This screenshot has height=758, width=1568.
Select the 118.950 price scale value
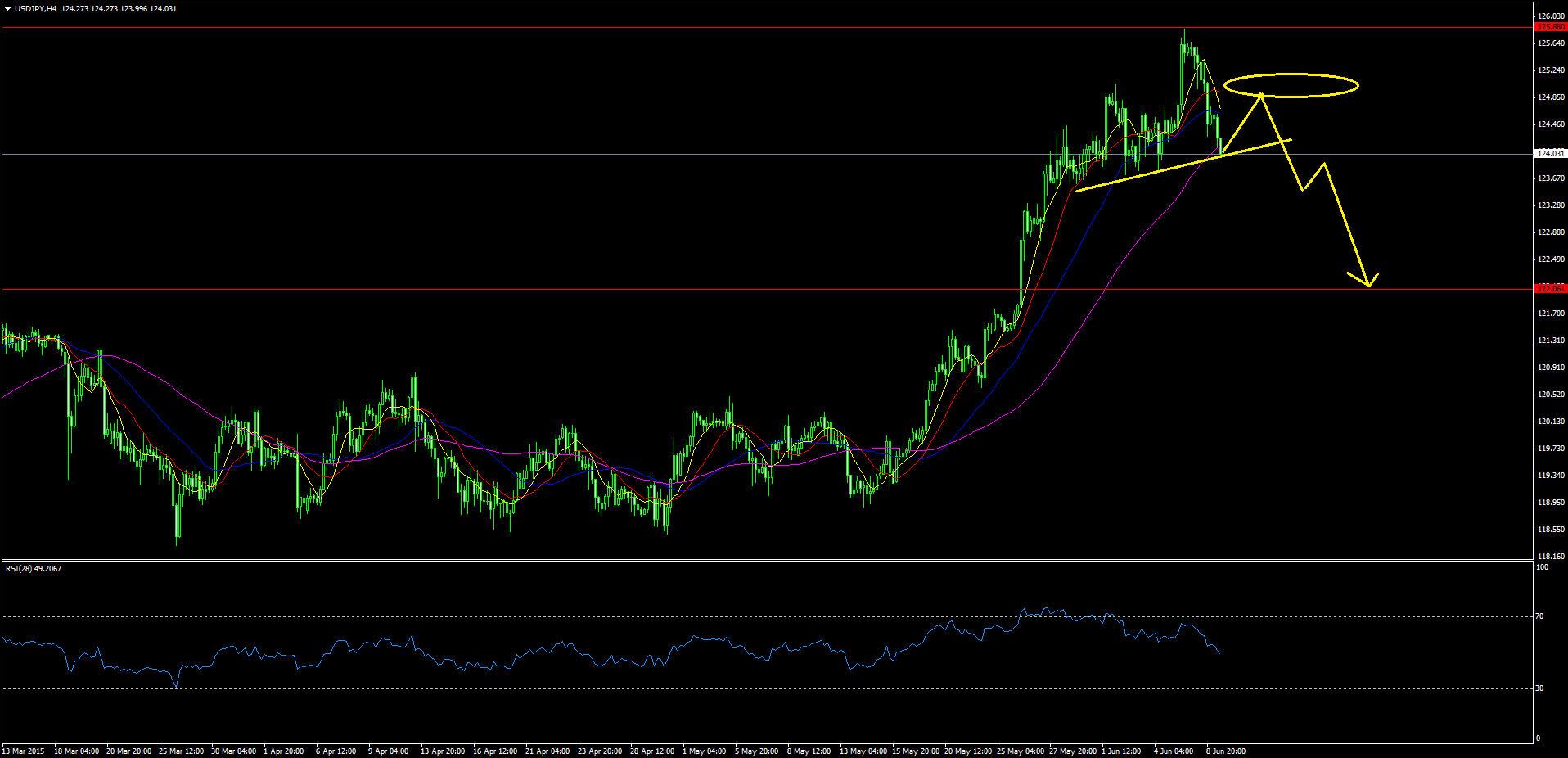pyautogui.click(x=1552, y=503)
